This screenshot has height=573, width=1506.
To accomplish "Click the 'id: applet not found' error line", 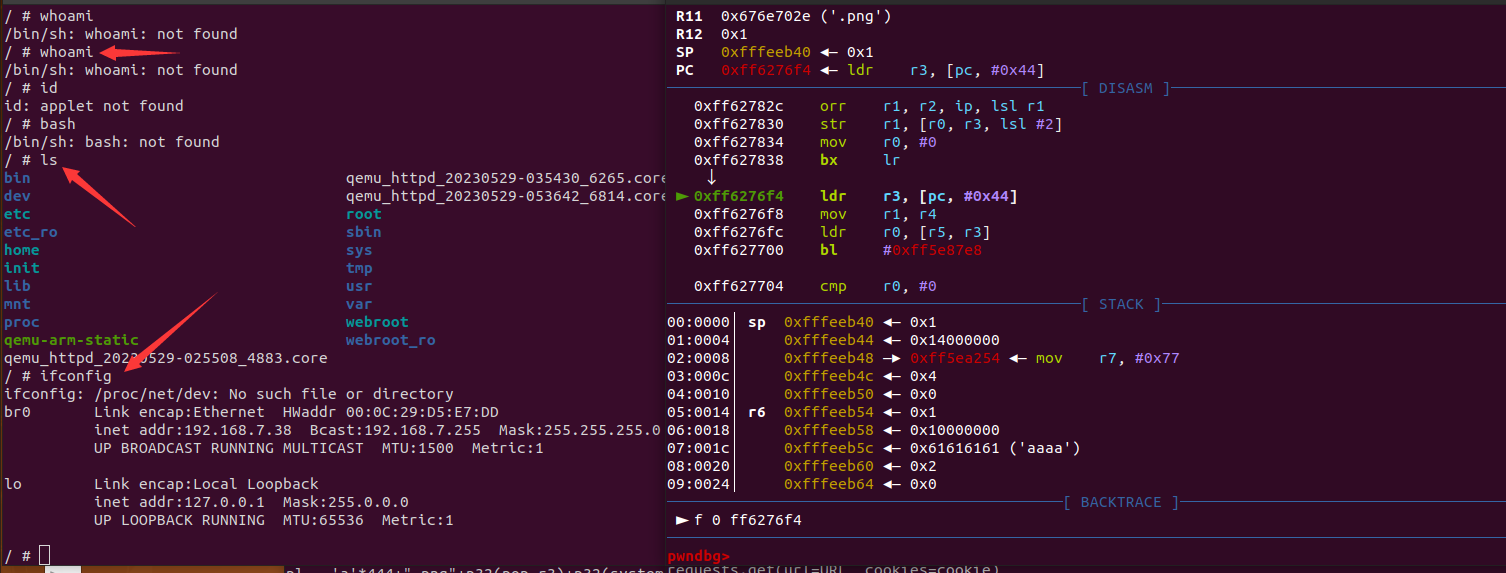I will [94, 106].
